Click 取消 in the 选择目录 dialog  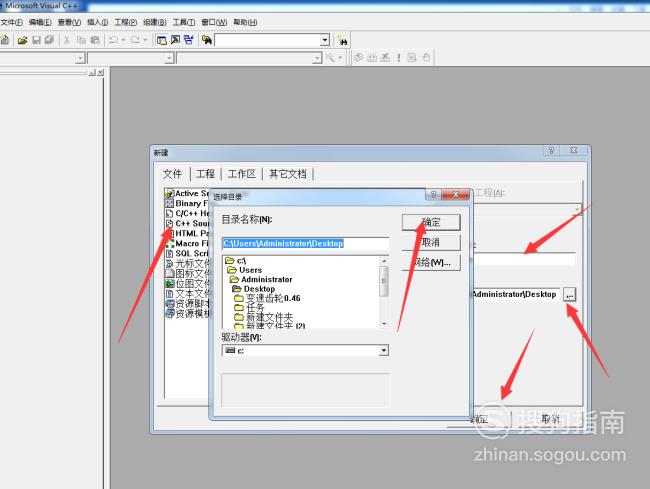click(x=431, y=242)
